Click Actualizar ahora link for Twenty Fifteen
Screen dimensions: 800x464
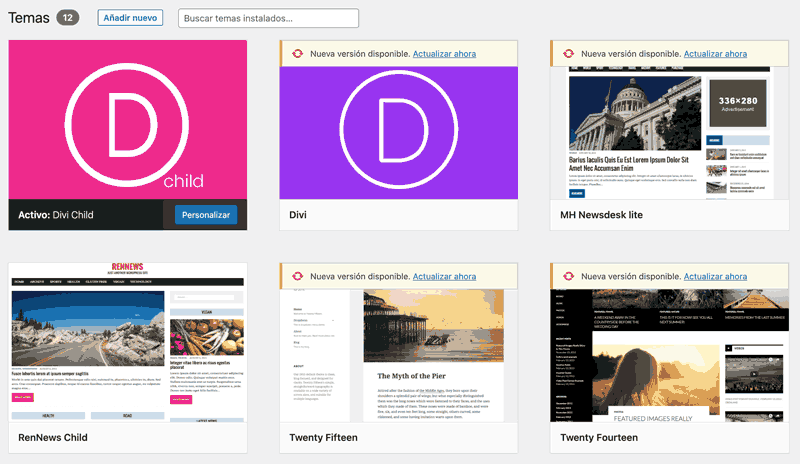click(x=444, y=276)
